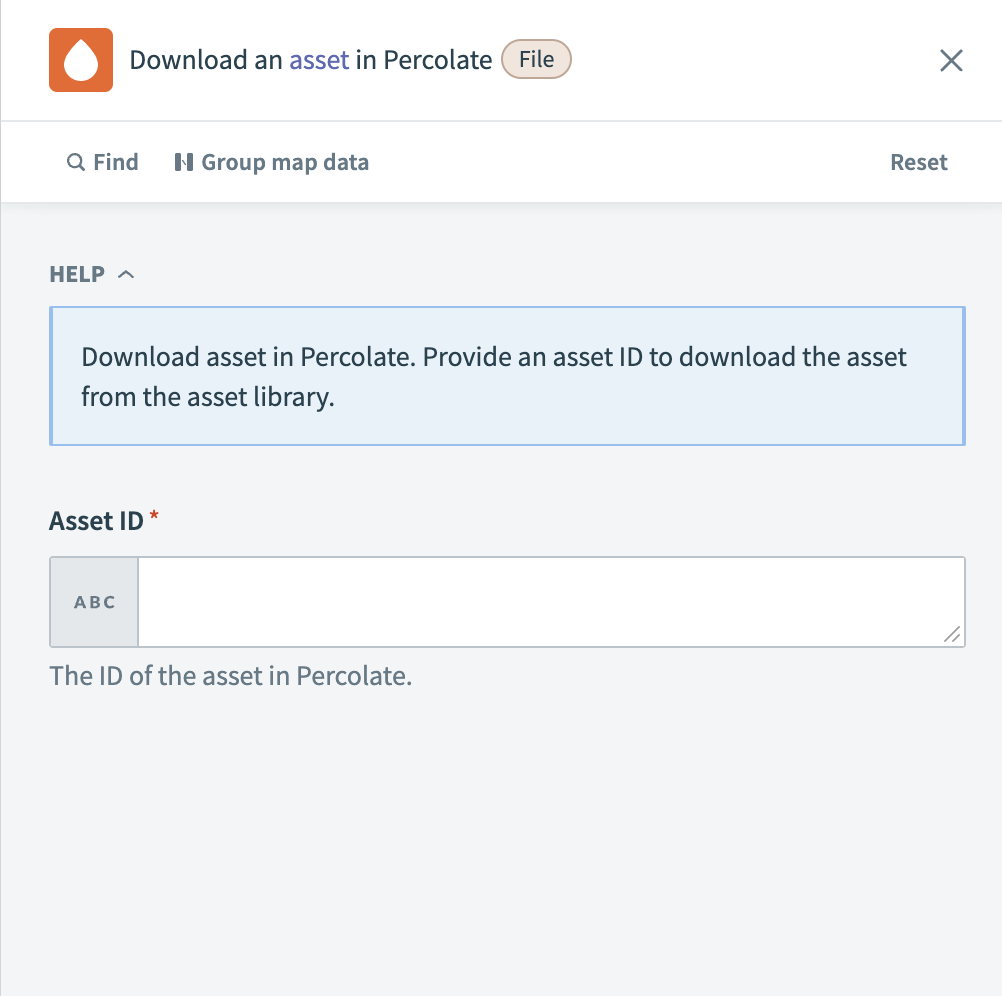The height and width of the screenshot is (996, 1002).
Task: Close the Percolate connector panel
Action: (950, 60)
